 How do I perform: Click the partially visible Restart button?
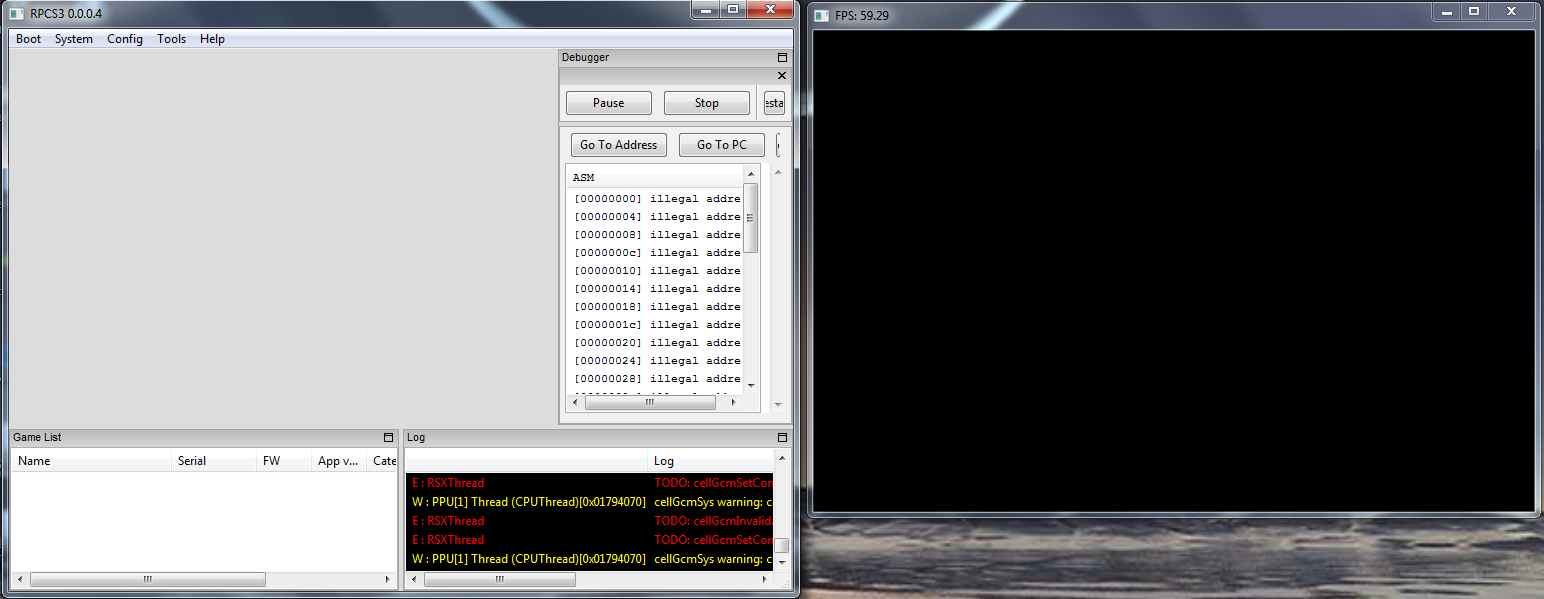(x=774, y=103)
